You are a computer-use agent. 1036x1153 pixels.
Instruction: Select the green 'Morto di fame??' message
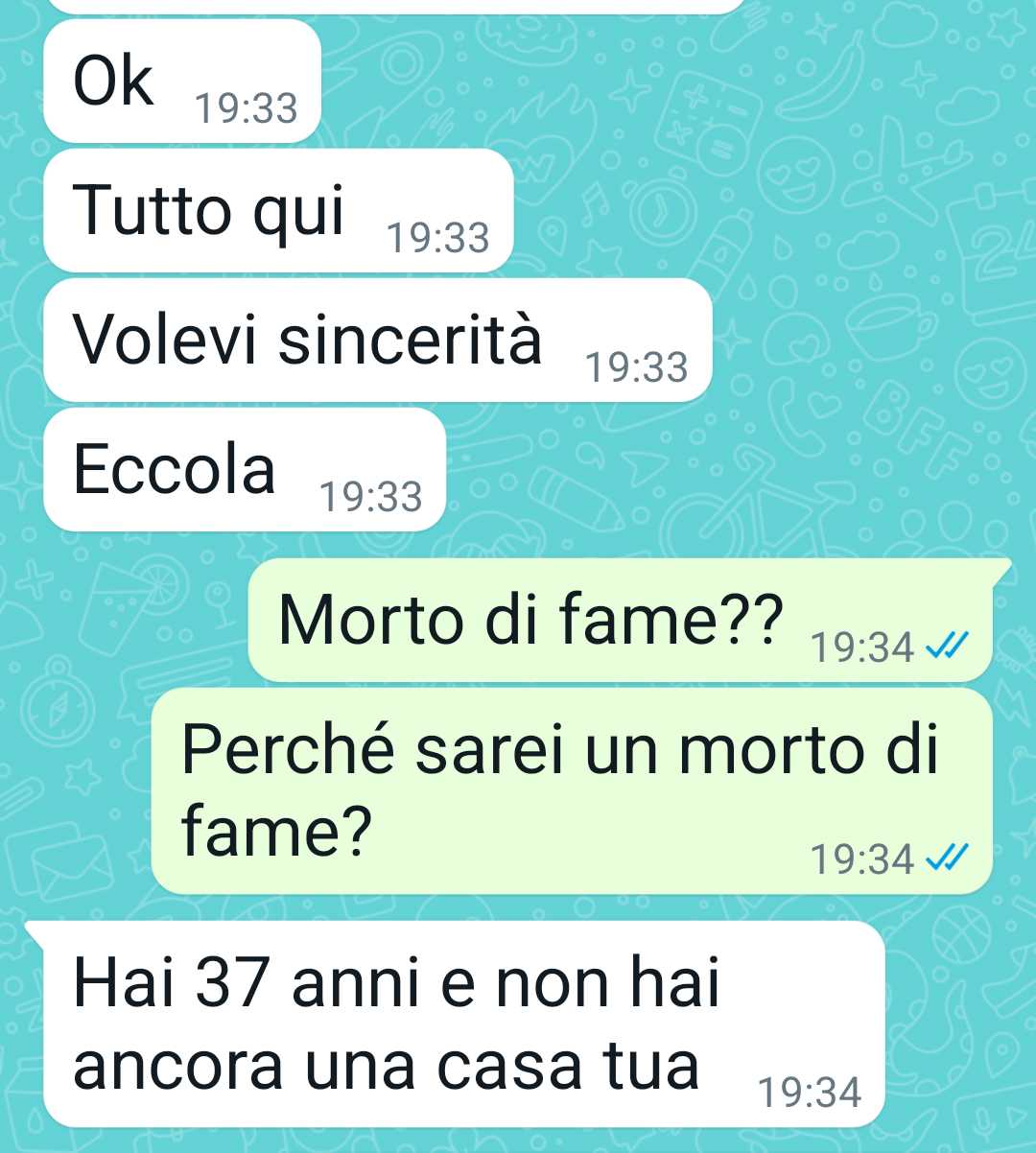click(x=624, y=621)
